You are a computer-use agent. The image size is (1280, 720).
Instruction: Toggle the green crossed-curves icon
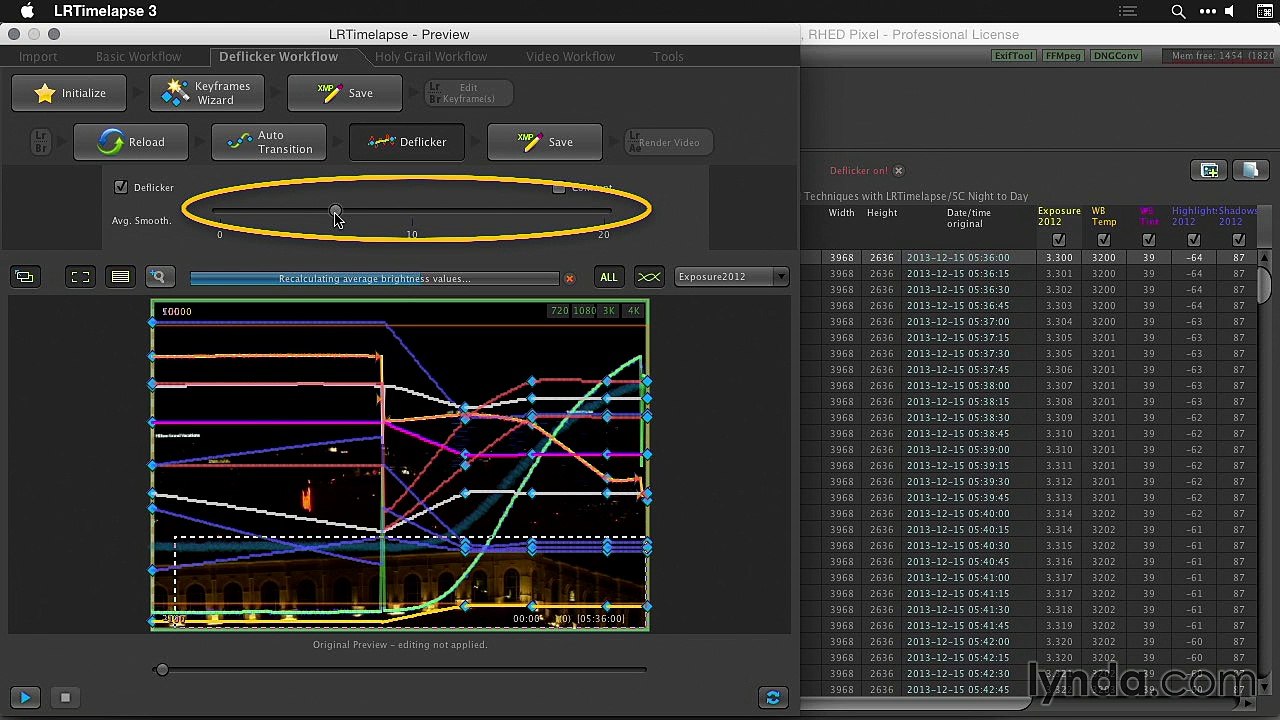[649, 277]
